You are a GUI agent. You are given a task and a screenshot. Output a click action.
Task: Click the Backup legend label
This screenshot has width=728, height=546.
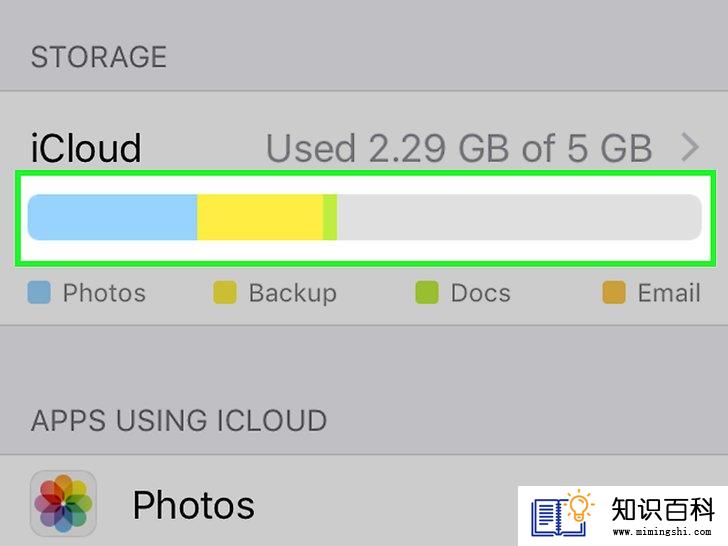click(x=292, y=293)
